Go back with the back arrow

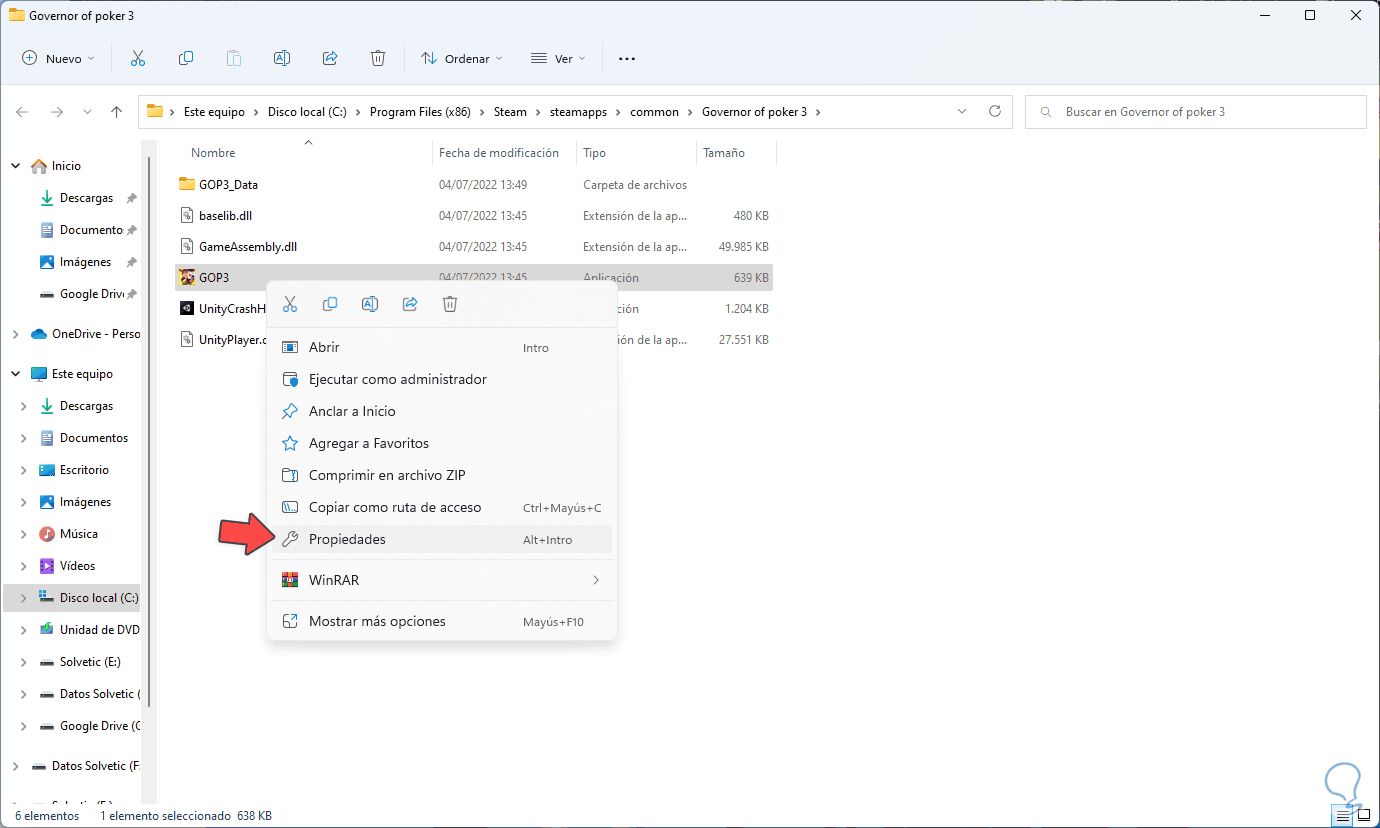(22, 112)
